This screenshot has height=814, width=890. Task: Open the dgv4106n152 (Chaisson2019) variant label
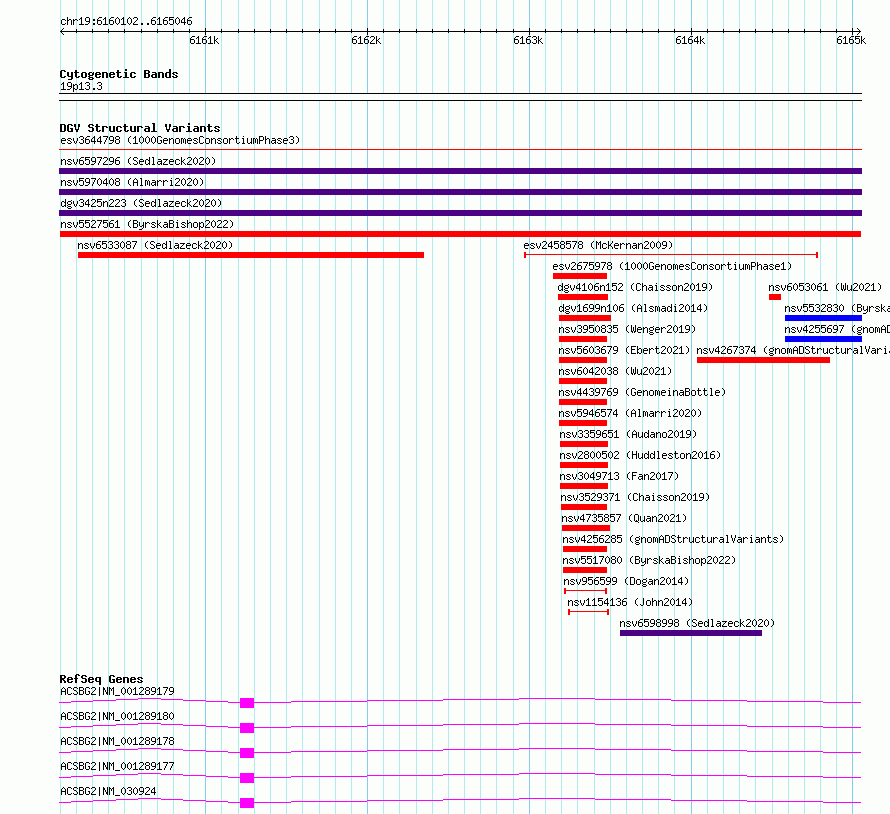point(635,287)
